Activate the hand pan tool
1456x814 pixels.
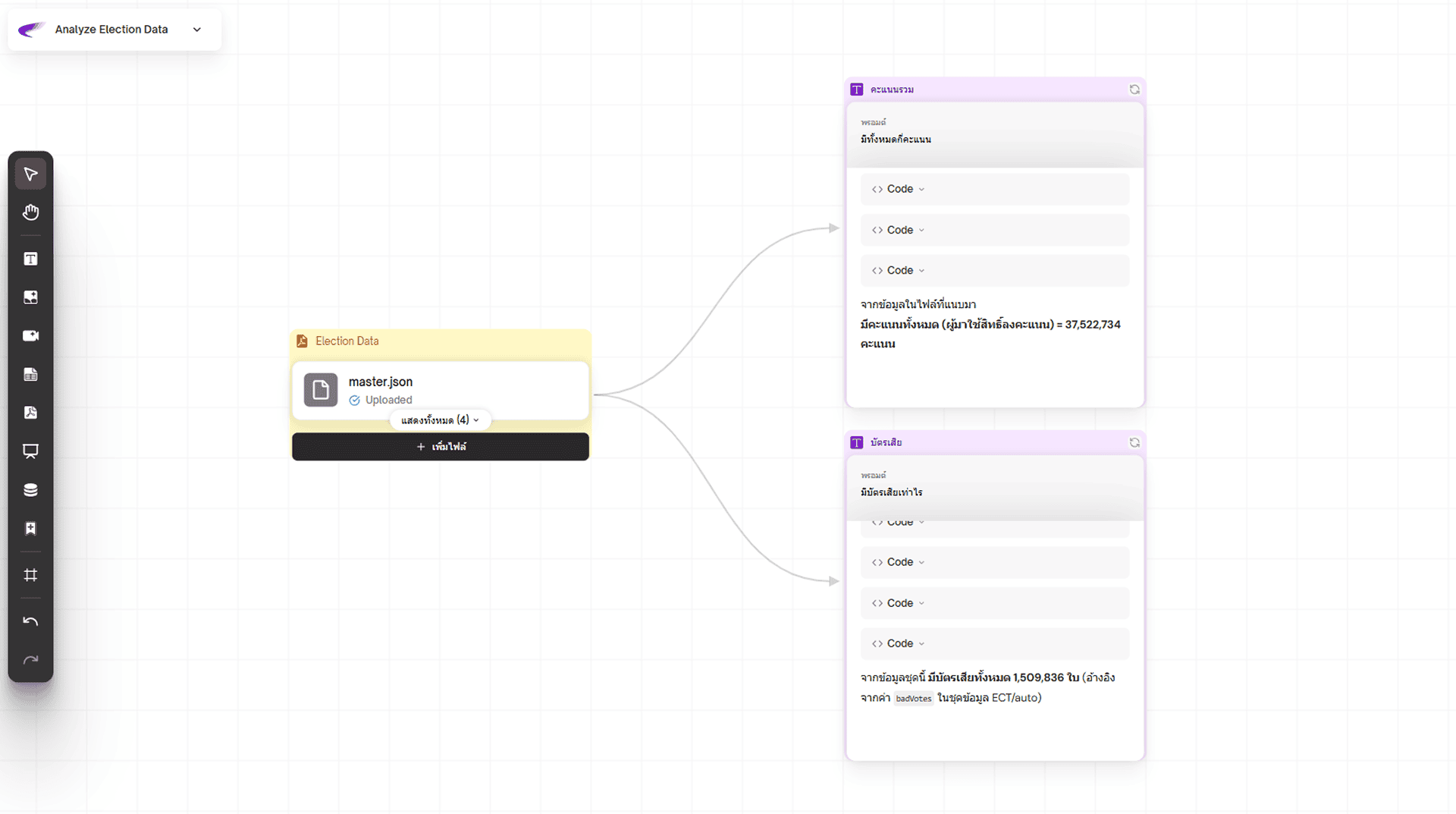pyautogui.click(x=30, y=212)
